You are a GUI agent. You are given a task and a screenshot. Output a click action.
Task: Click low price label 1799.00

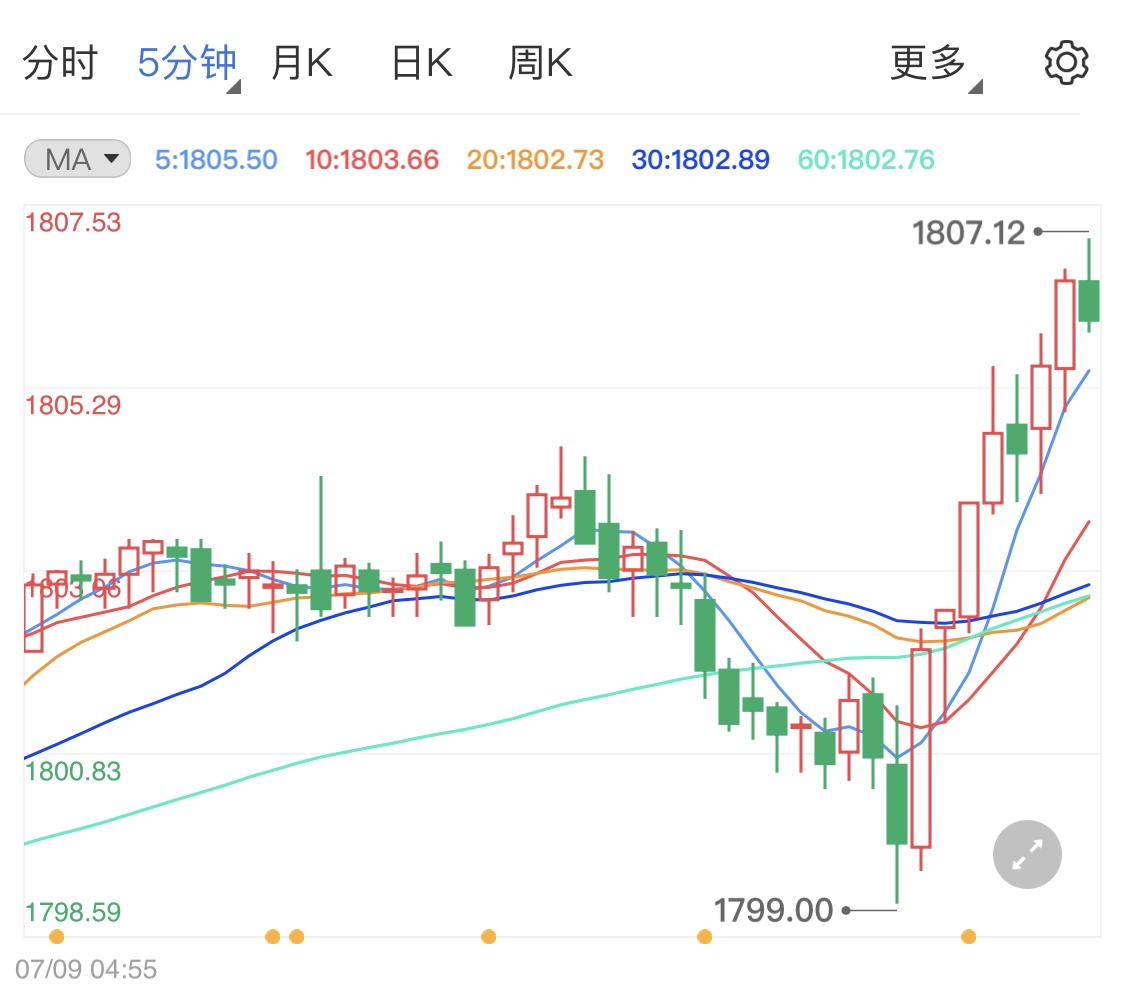pos(773,910)
